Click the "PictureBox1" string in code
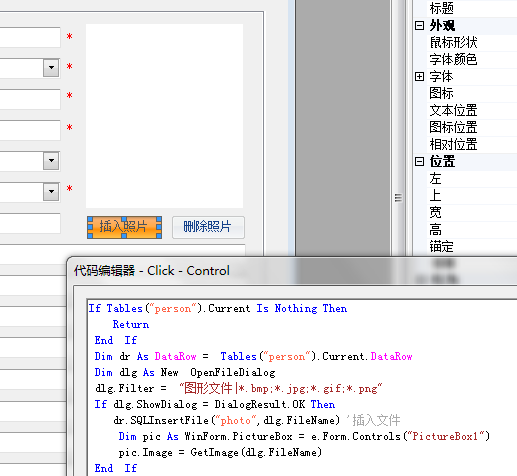Image resolution: width=517 pixels, height=476 pixels. (x=445, y=436)
